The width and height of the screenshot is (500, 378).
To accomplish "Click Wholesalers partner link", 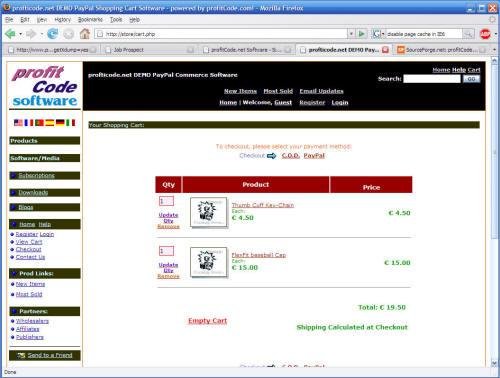I will [x=32, y=321].
